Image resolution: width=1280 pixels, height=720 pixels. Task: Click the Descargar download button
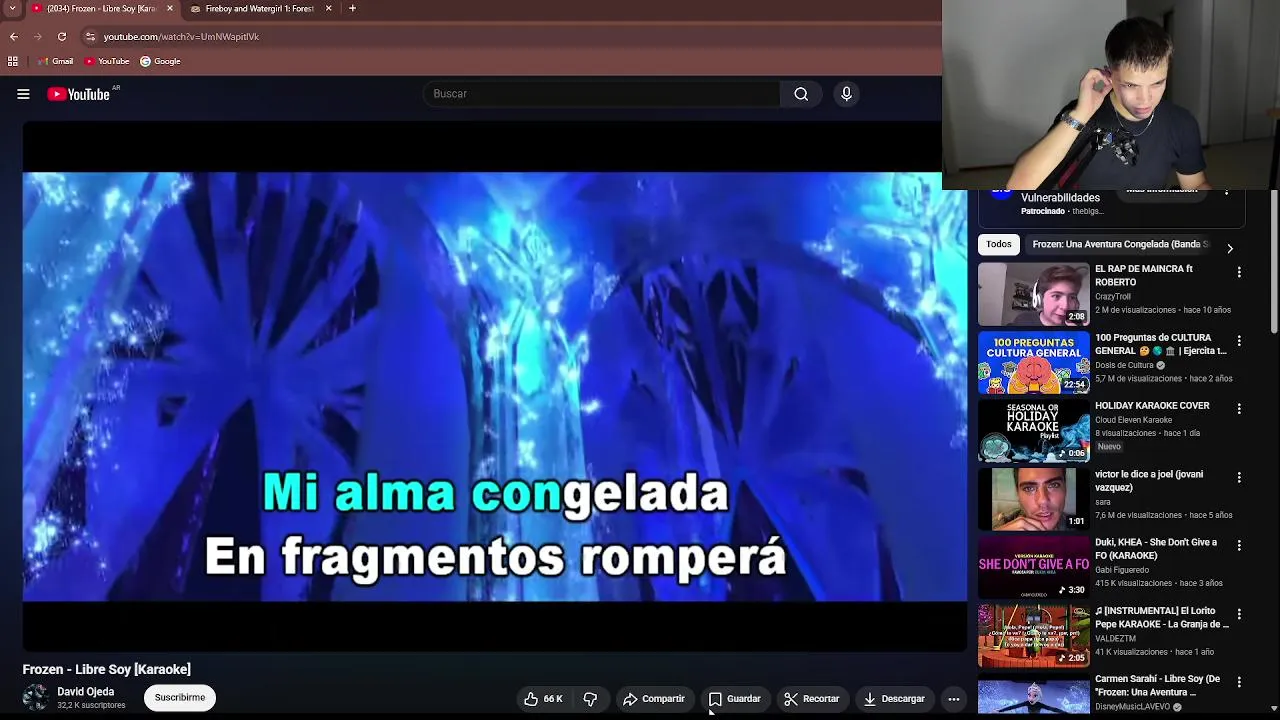pos(894,699)
